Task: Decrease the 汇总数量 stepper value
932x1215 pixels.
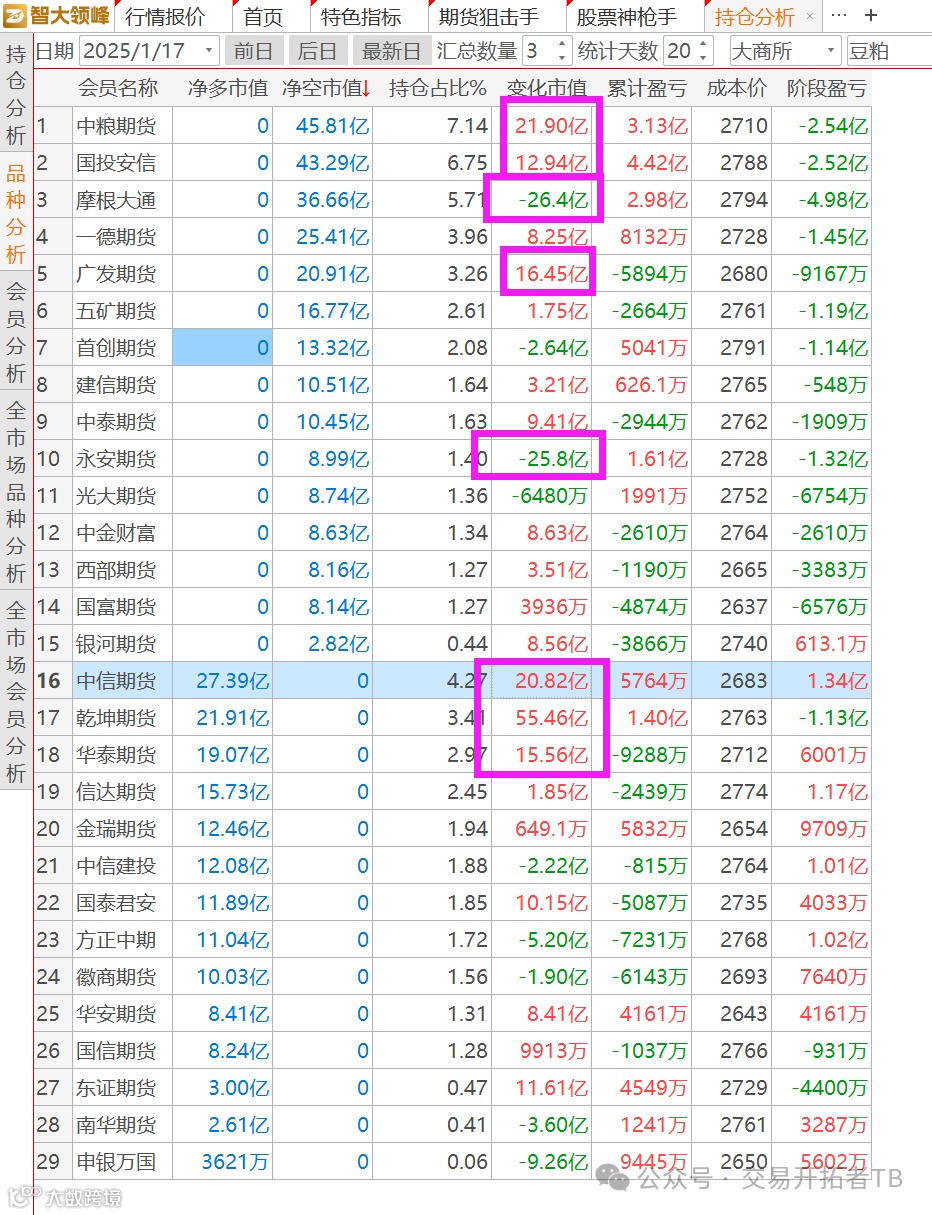Action: click(562, 57)
